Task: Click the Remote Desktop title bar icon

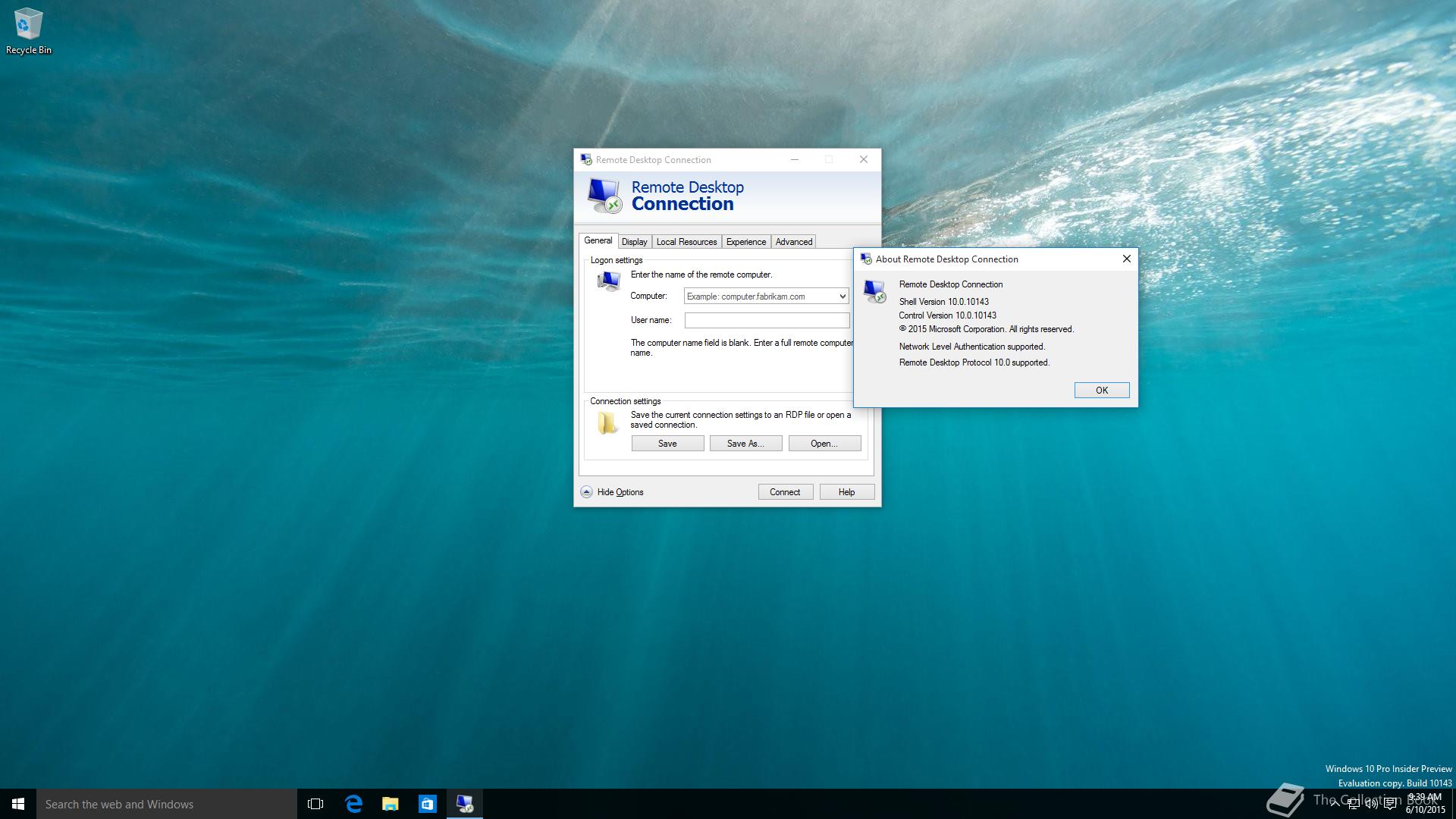Action: (586, 159)
